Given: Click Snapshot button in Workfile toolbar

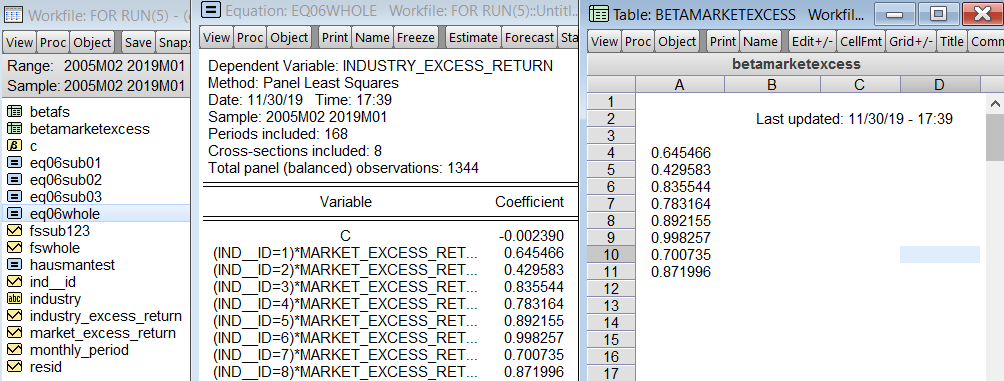Looking at the screenshot, I should coord(173,42).
